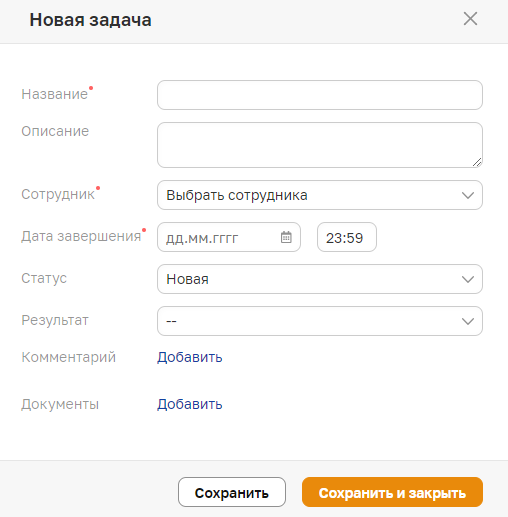The width and height of the screenshot is (508, 517).
Task: Click the Статус dropdown chevron arrow
Action: (468, 279)
